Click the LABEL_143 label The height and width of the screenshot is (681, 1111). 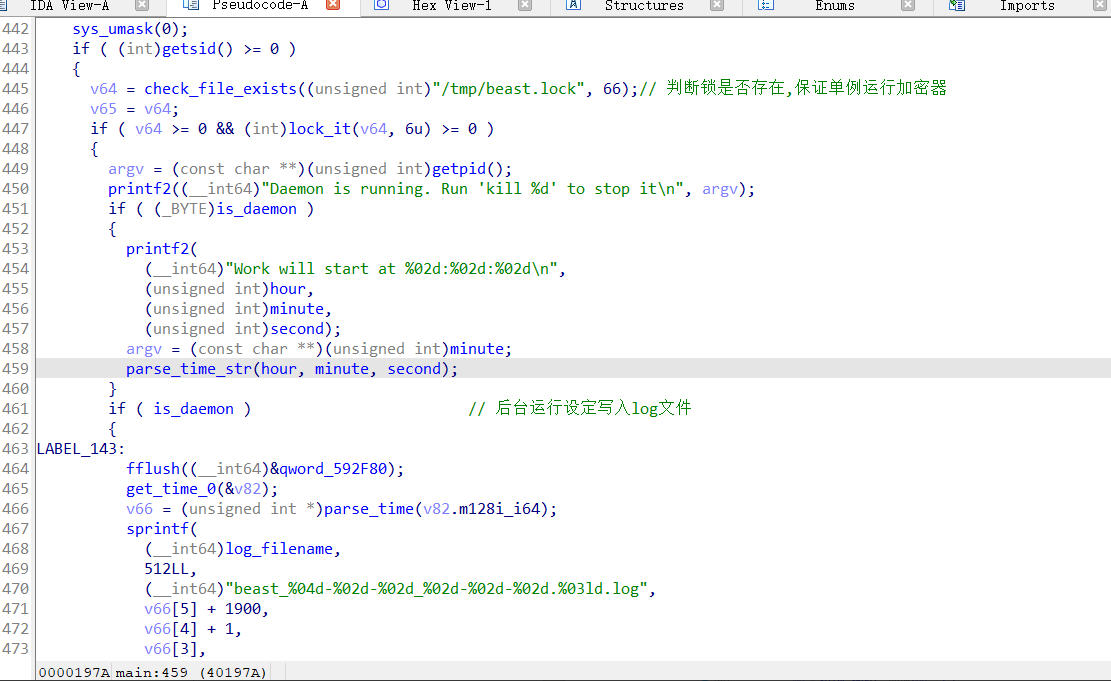point(77,449)
